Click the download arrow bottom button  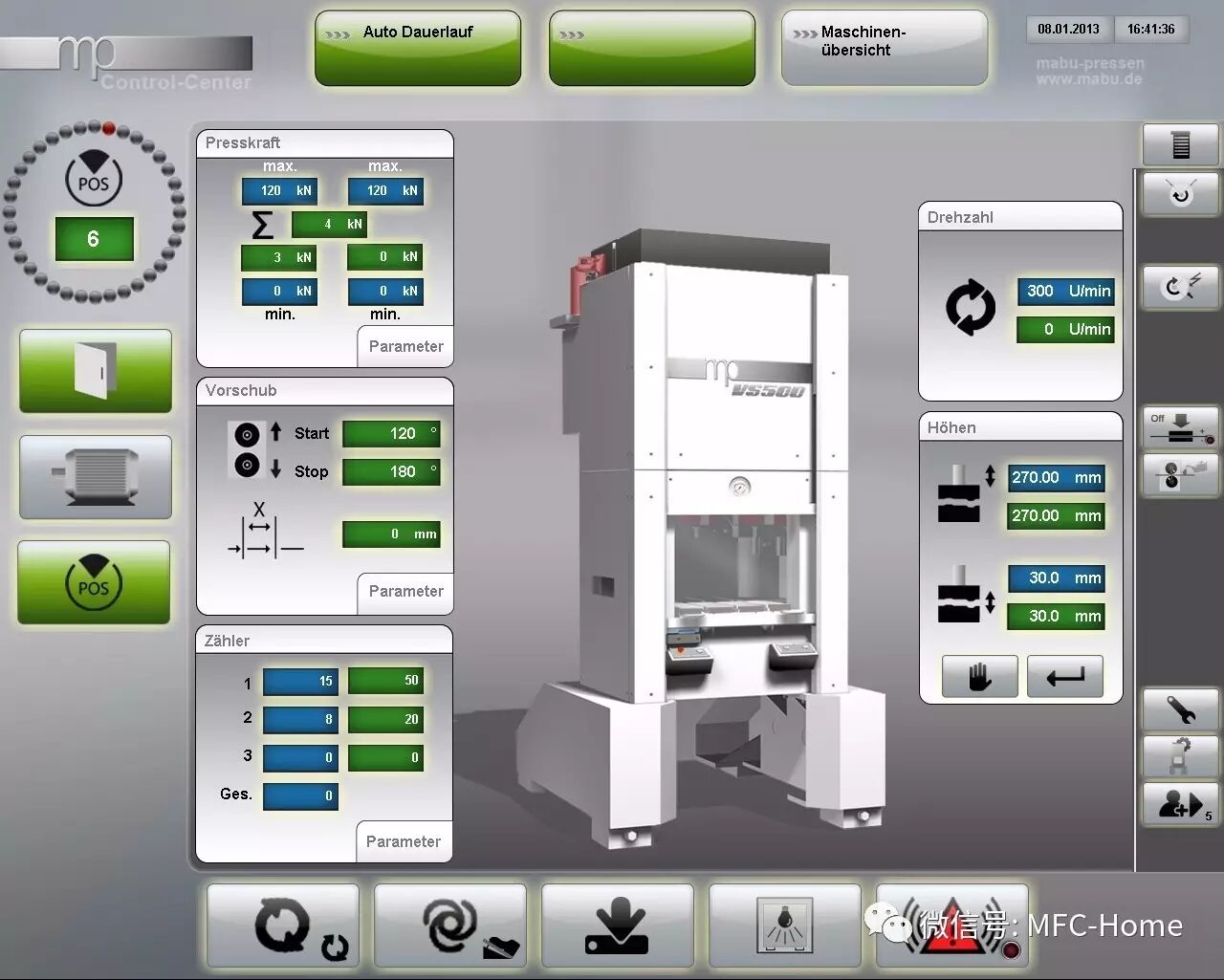pos(618,926)
